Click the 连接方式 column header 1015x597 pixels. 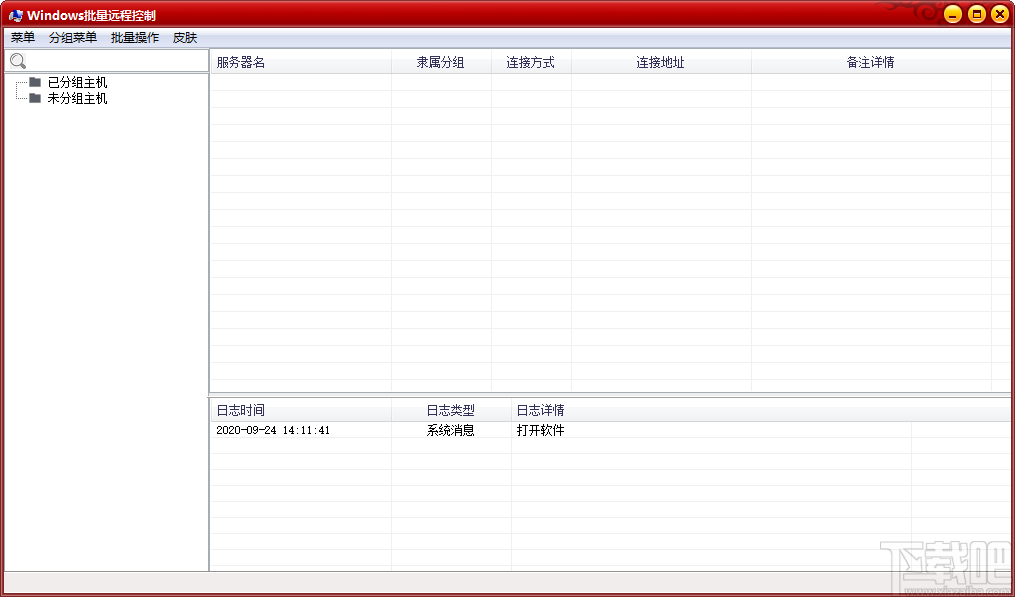click(532, 61)
